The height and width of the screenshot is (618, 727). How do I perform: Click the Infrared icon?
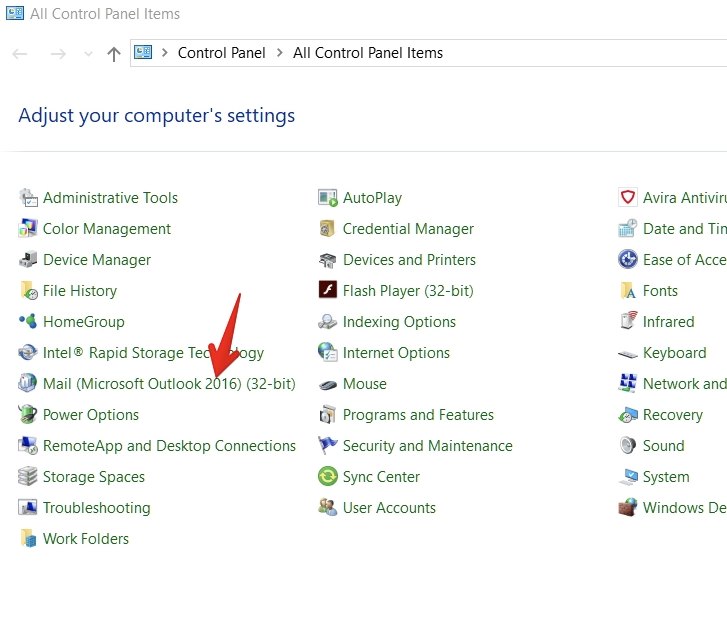click(628, 320)
